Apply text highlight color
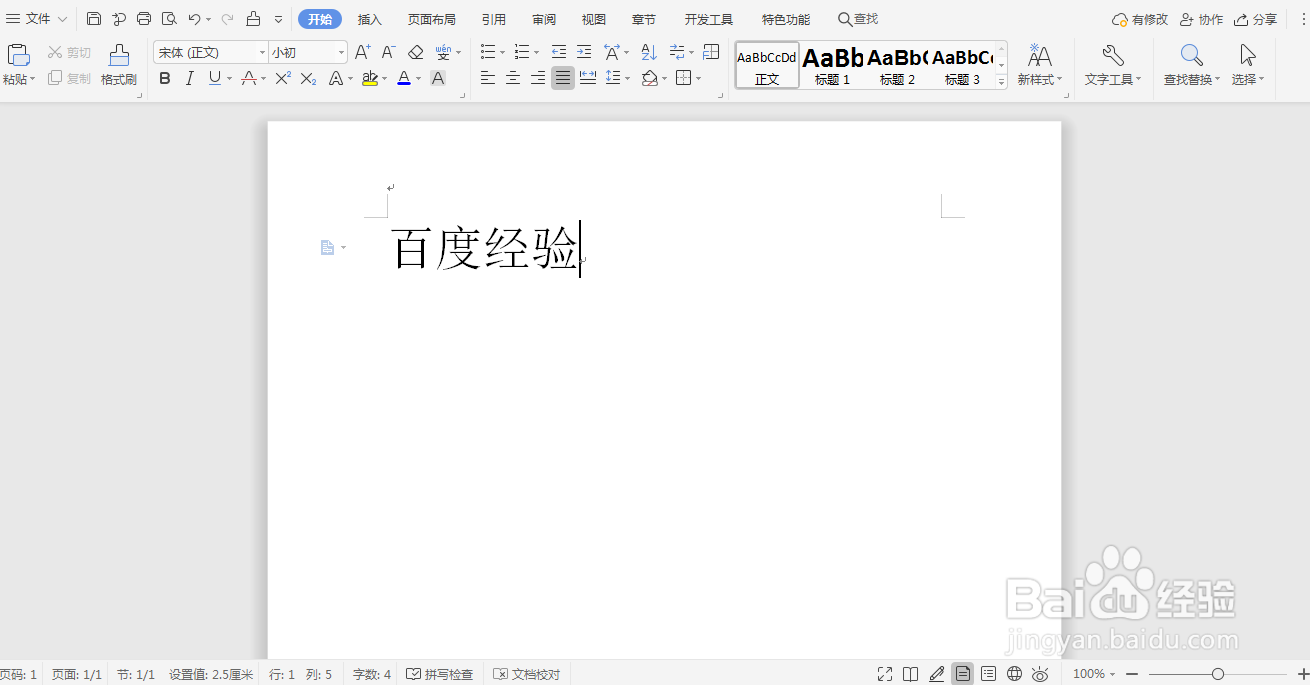 click(371, 78)
